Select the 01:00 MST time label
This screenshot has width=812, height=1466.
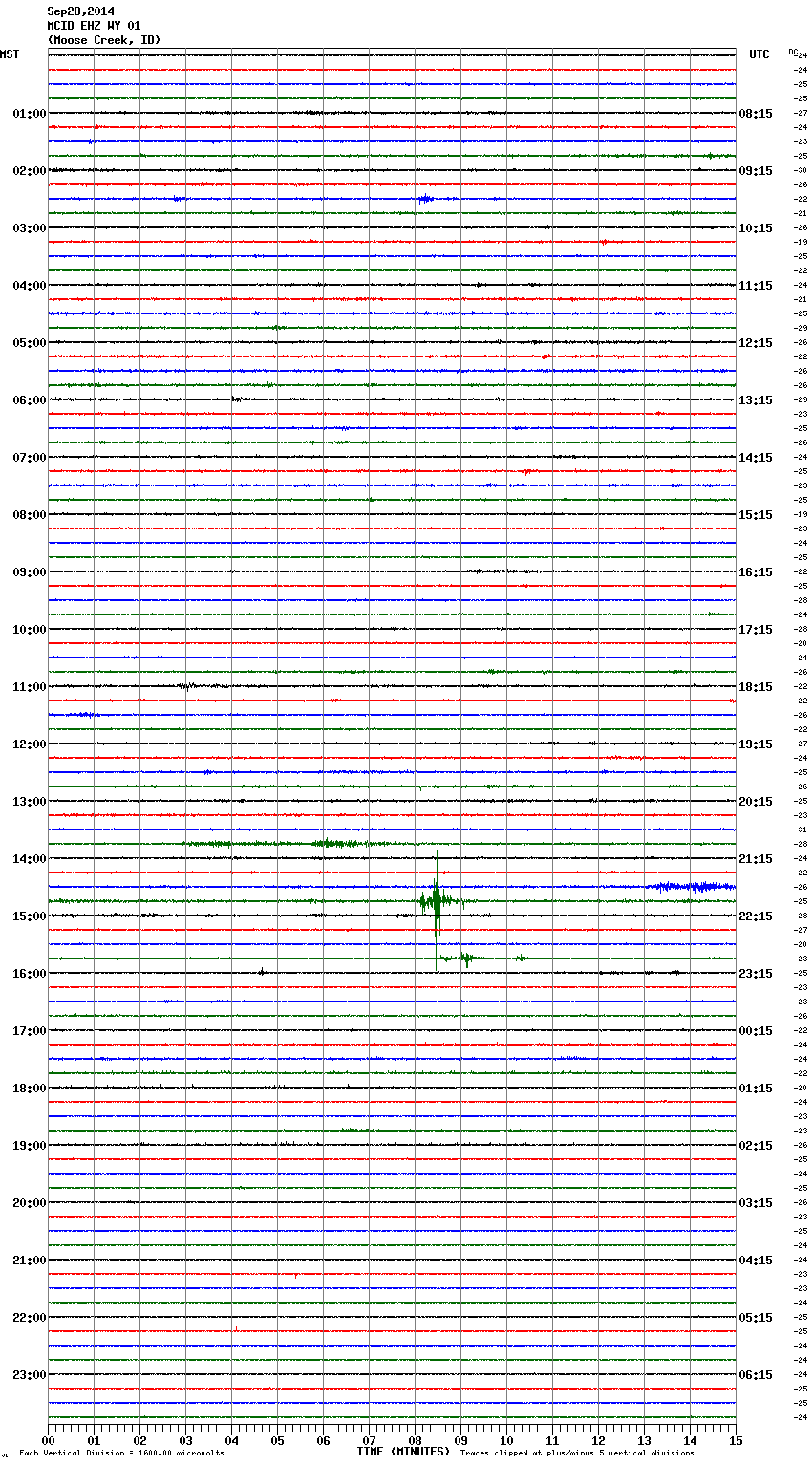pyautogui.click(x=30, y=114)
